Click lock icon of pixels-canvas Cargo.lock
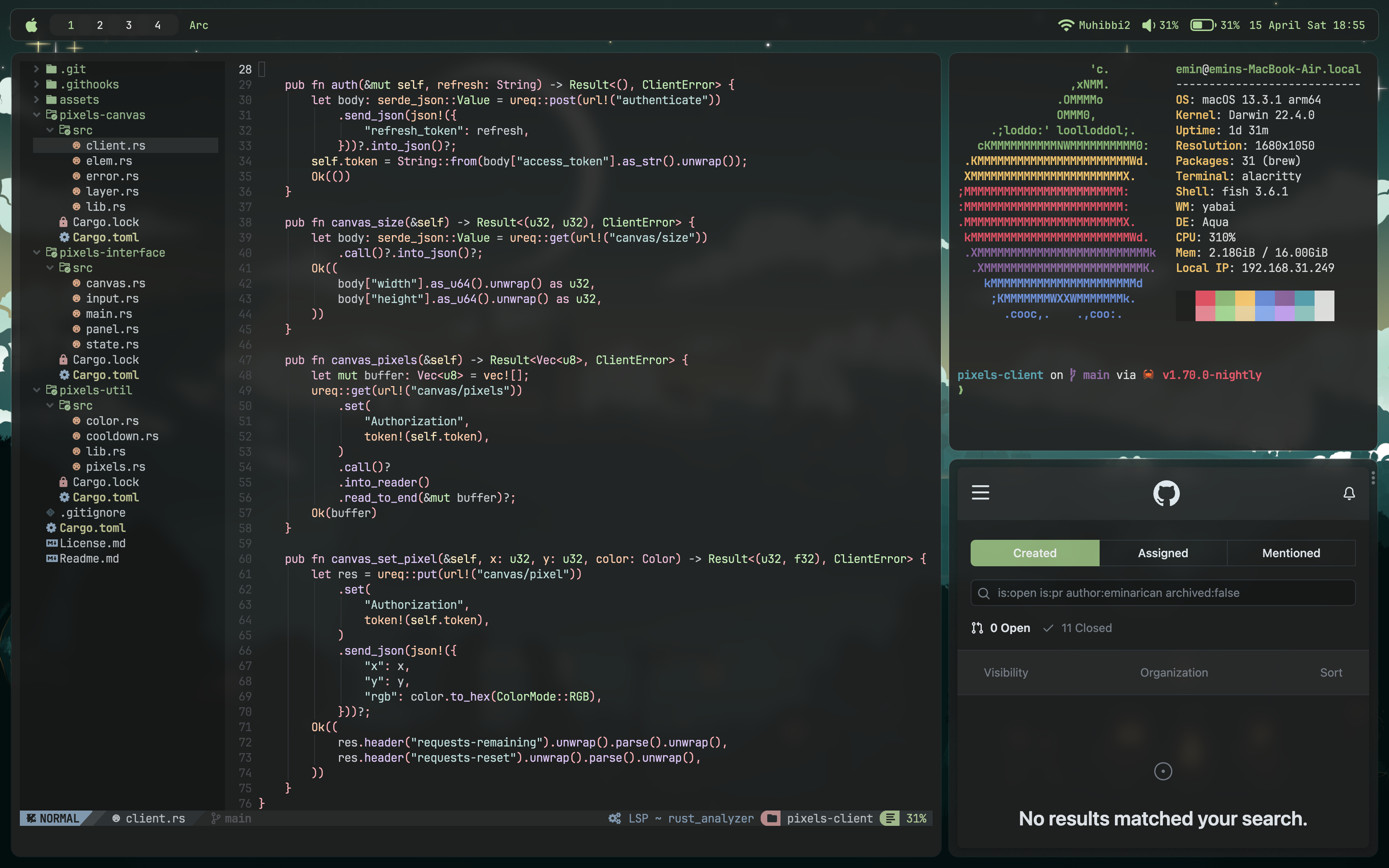 coord(64,222)
